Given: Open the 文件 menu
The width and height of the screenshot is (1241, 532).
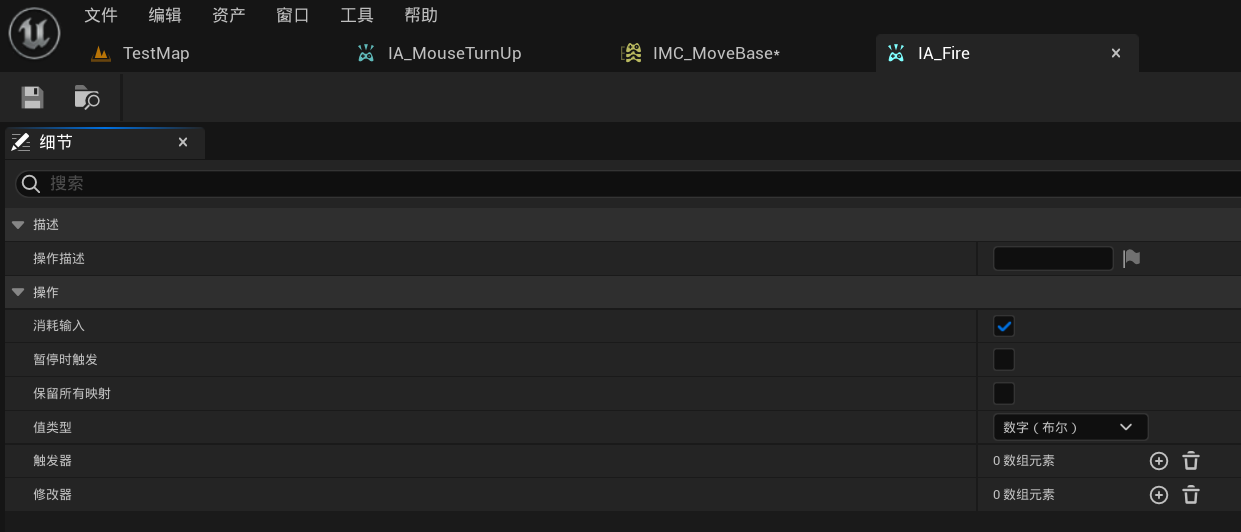Looking at the screenshot, I should (x=101, y=15).
